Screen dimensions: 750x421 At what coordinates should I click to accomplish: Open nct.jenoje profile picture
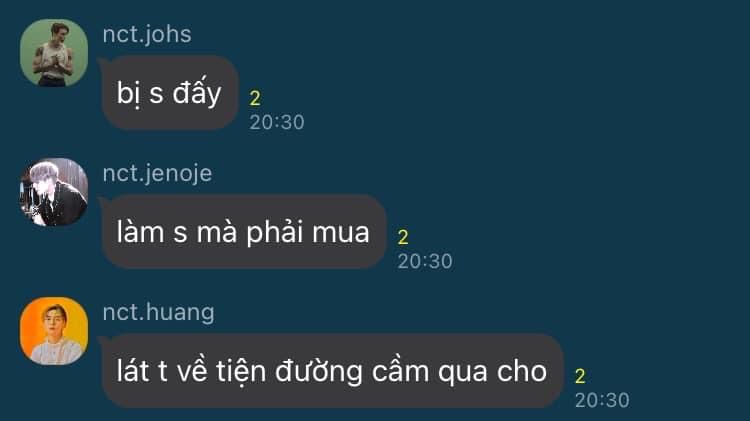54,192
